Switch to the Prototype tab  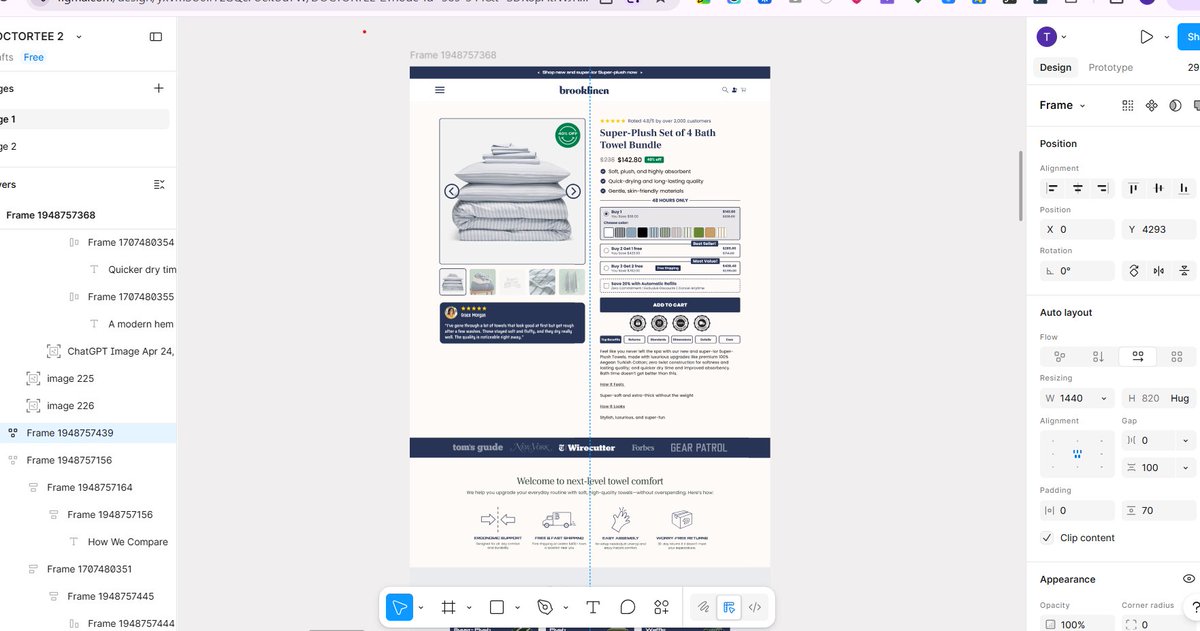(1110, 68)
